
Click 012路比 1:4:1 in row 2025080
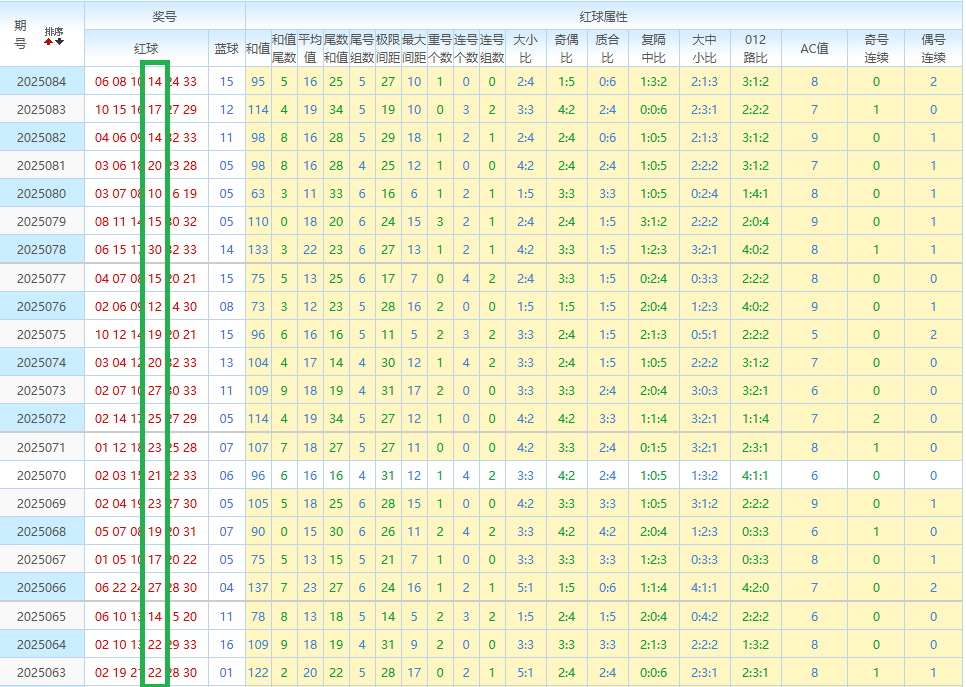point(755,193)
